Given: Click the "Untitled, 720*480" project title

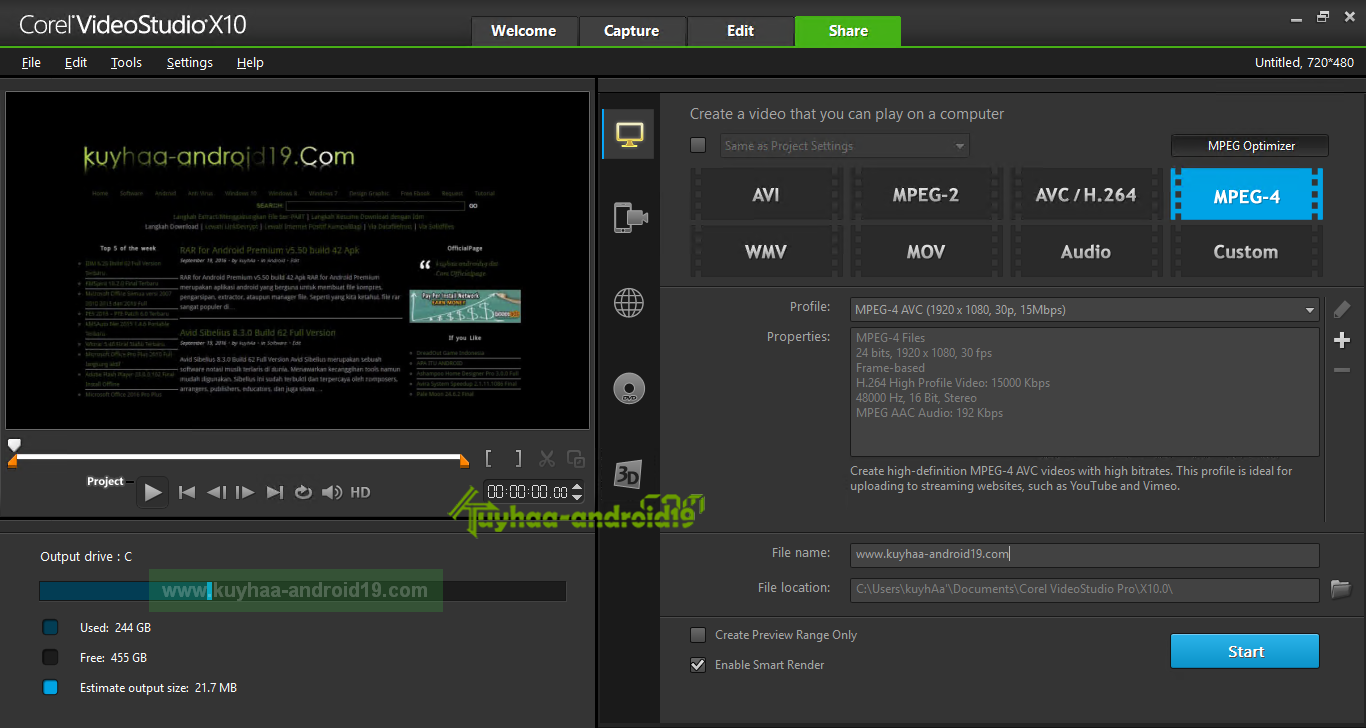Looking at the screenshot, I should coord(1304,62).
